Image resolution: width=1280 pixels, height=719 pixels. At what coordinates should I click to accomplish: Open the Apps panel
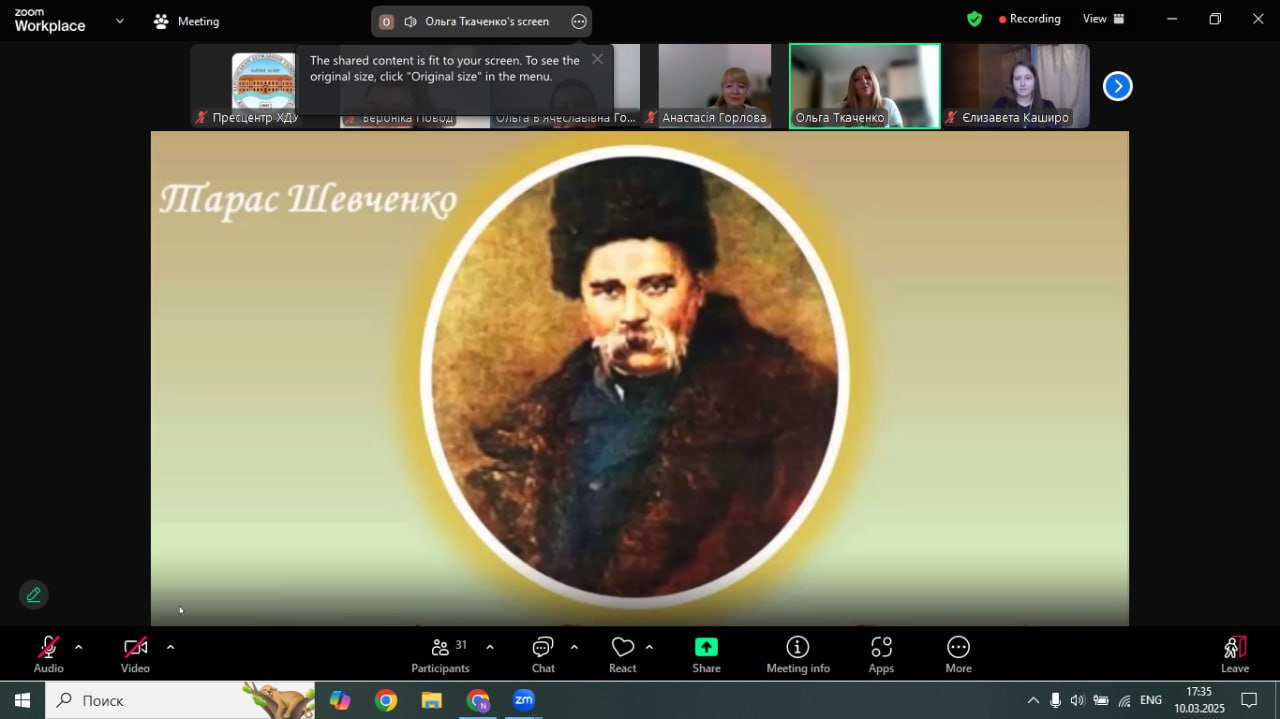(881, 655)
